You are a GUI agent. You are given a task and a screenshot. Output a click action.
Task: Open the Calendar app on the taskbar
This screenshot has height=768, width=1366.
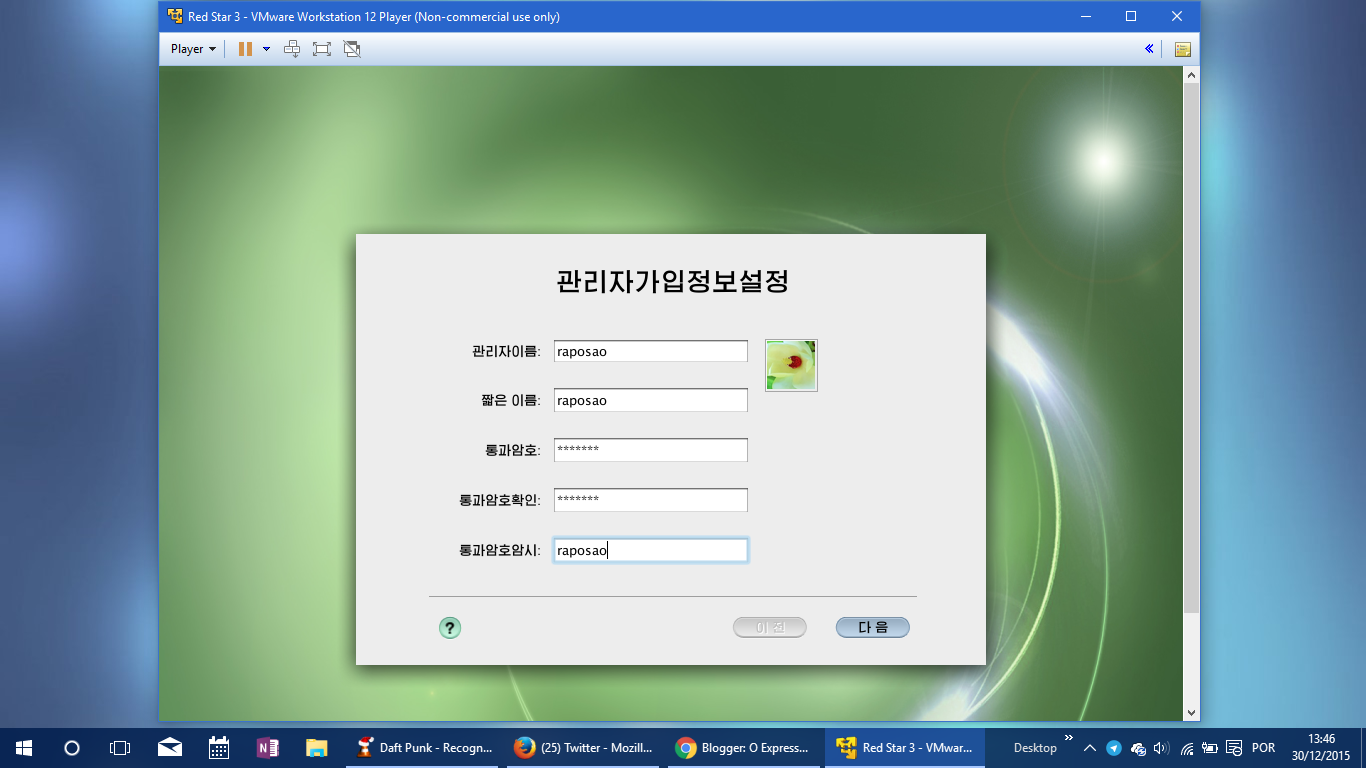tap(218, 747)
